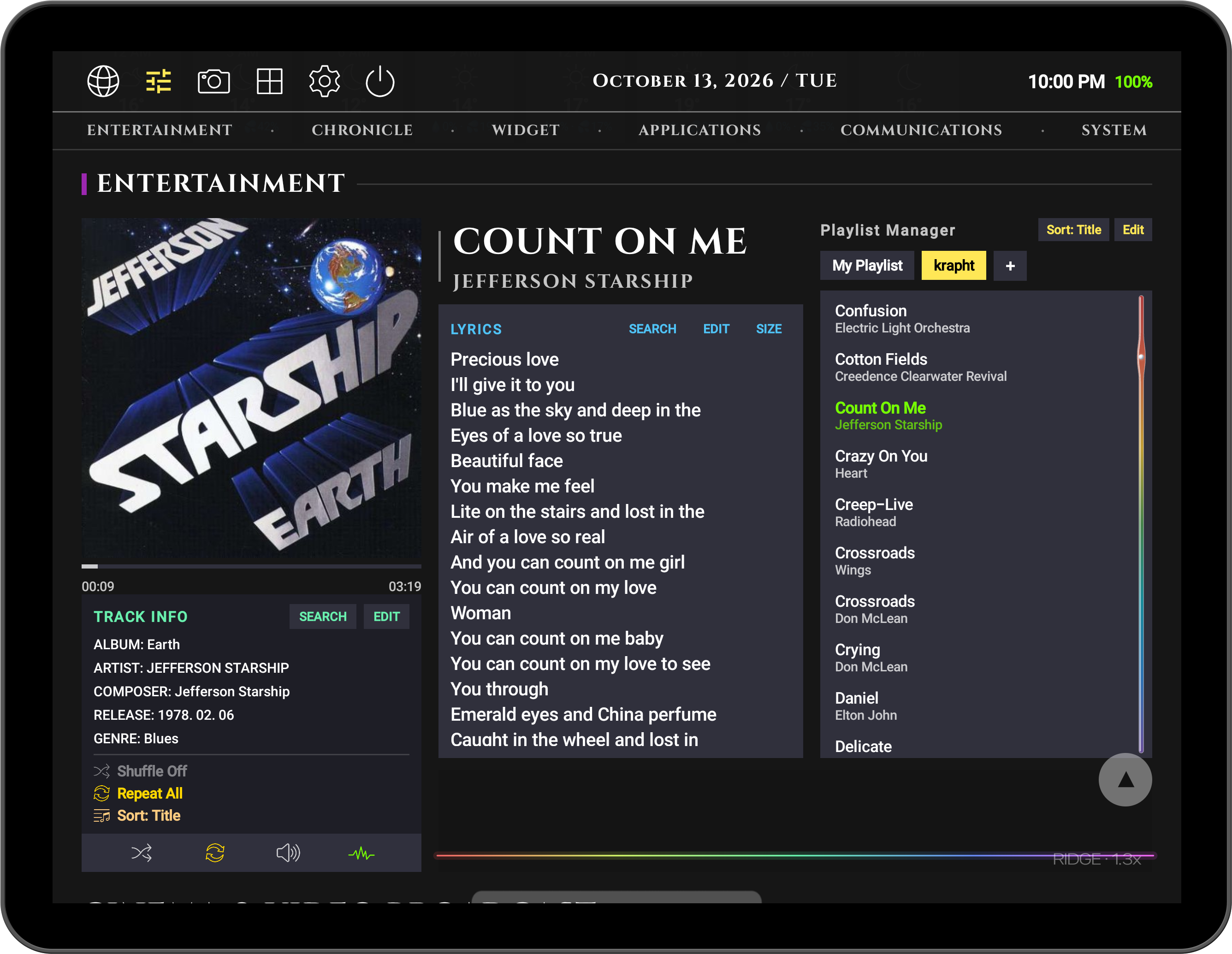Click SIZE in the Lyrics panel

coord(768,329)
